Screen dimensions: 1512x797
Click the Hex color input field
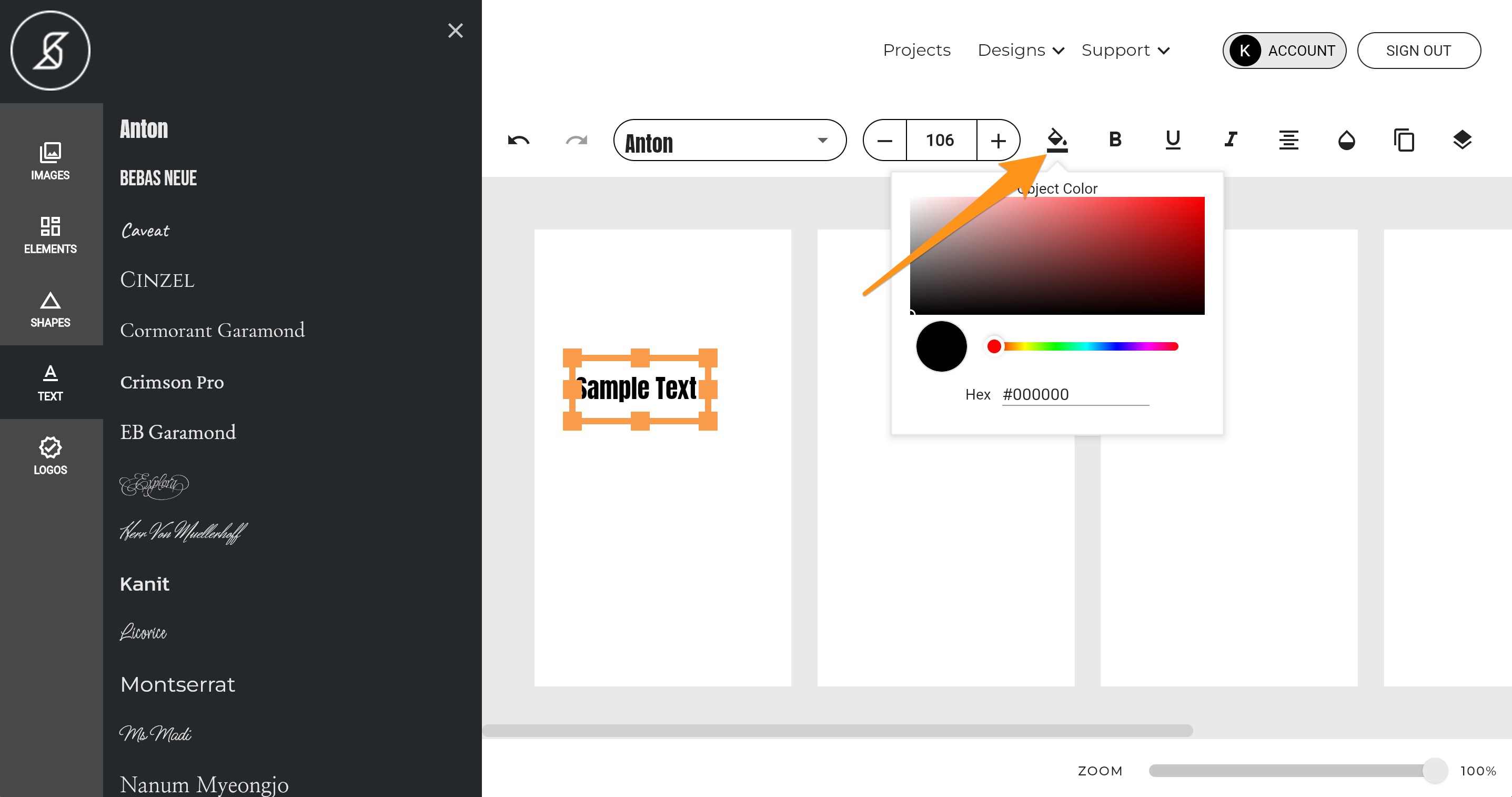(1075, 394)
